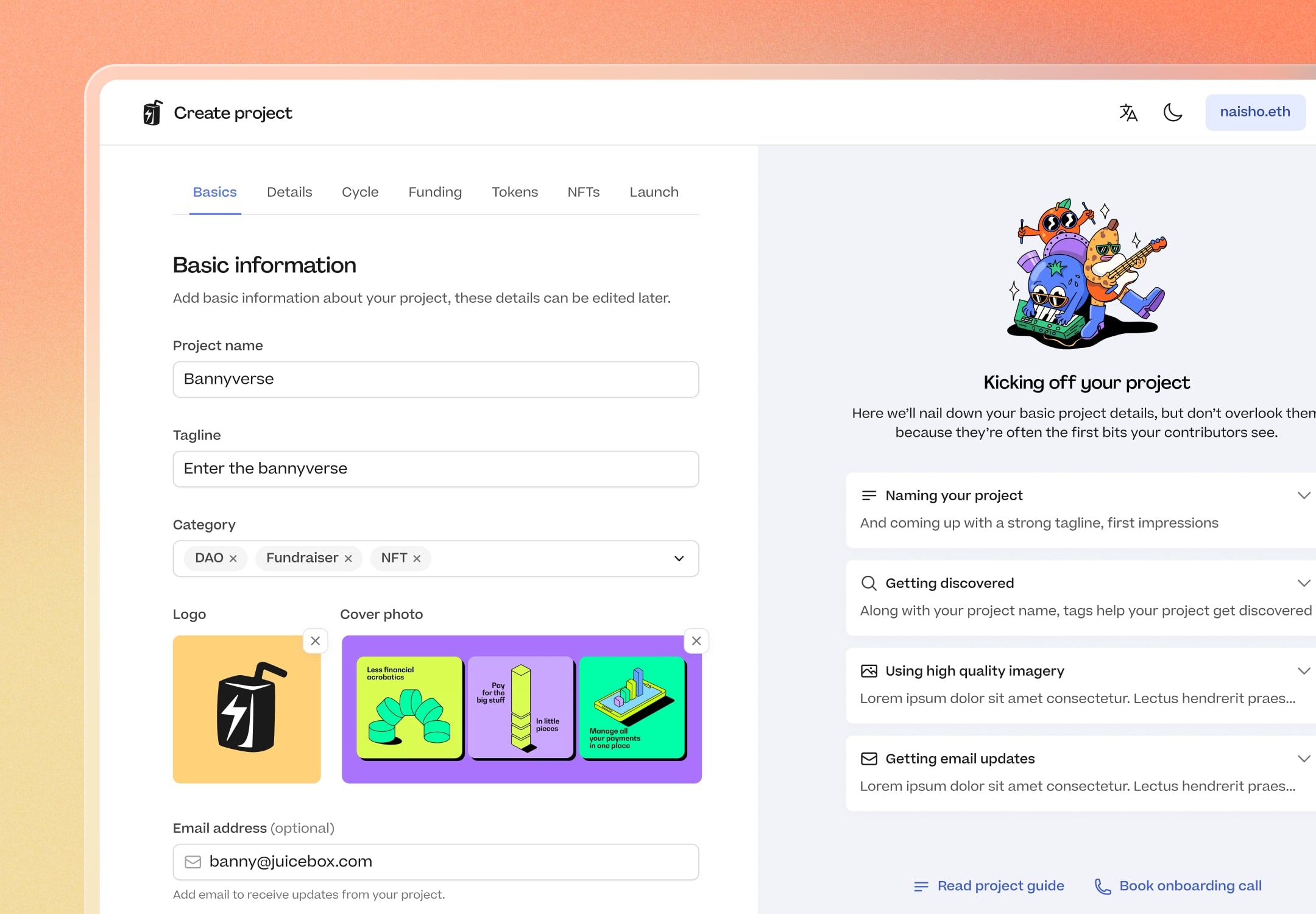1316x914 pixels.
Task: Remove the uploaded logo image
Action: (315, 641)
